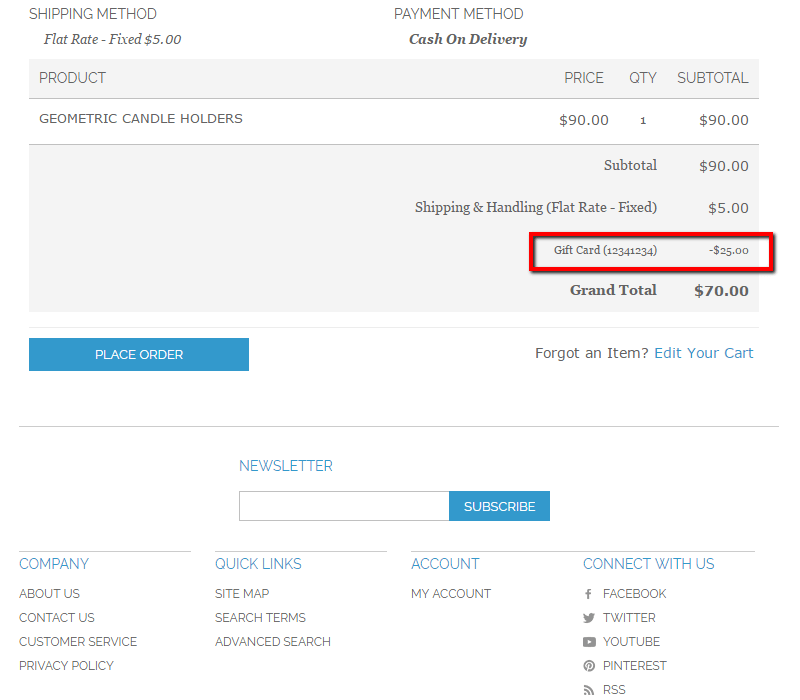Click the Twitter bird icon

(589, 618)
